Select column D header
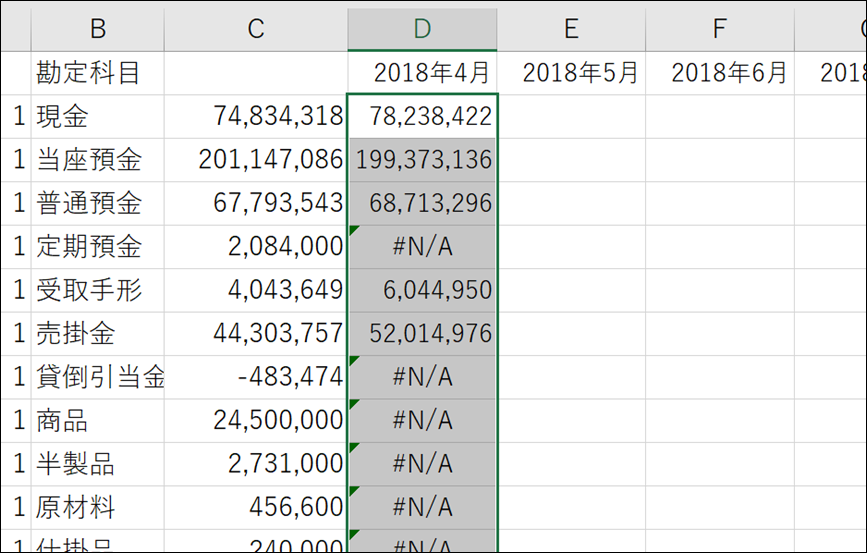The image size is (867, 553). coord(422,29)
